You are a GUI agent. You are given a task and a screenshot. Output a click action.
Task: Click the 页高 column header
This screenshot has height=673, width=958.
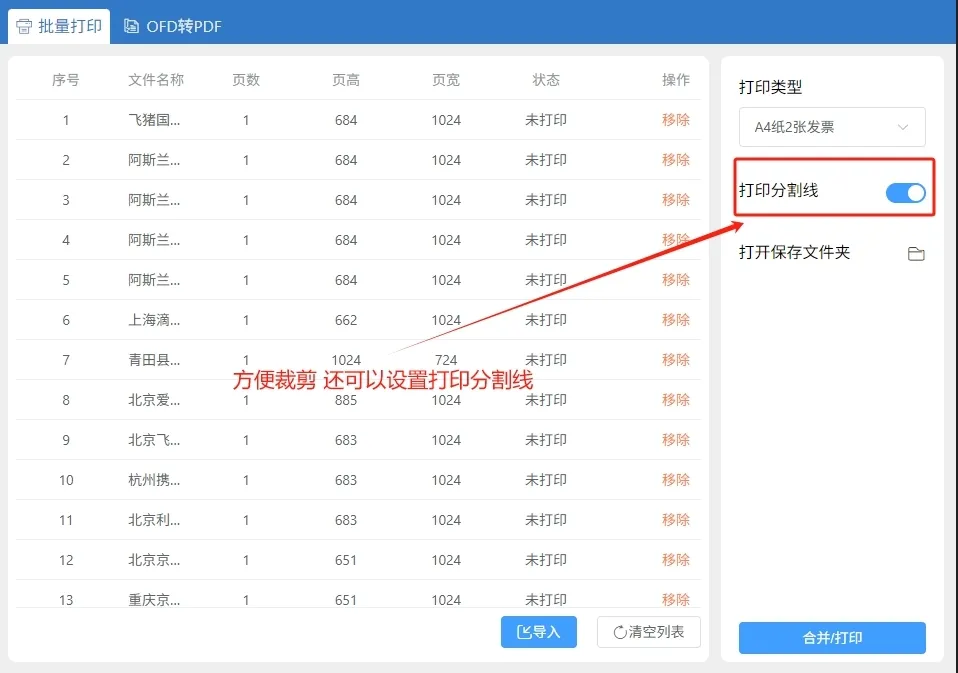click(346, 80)
